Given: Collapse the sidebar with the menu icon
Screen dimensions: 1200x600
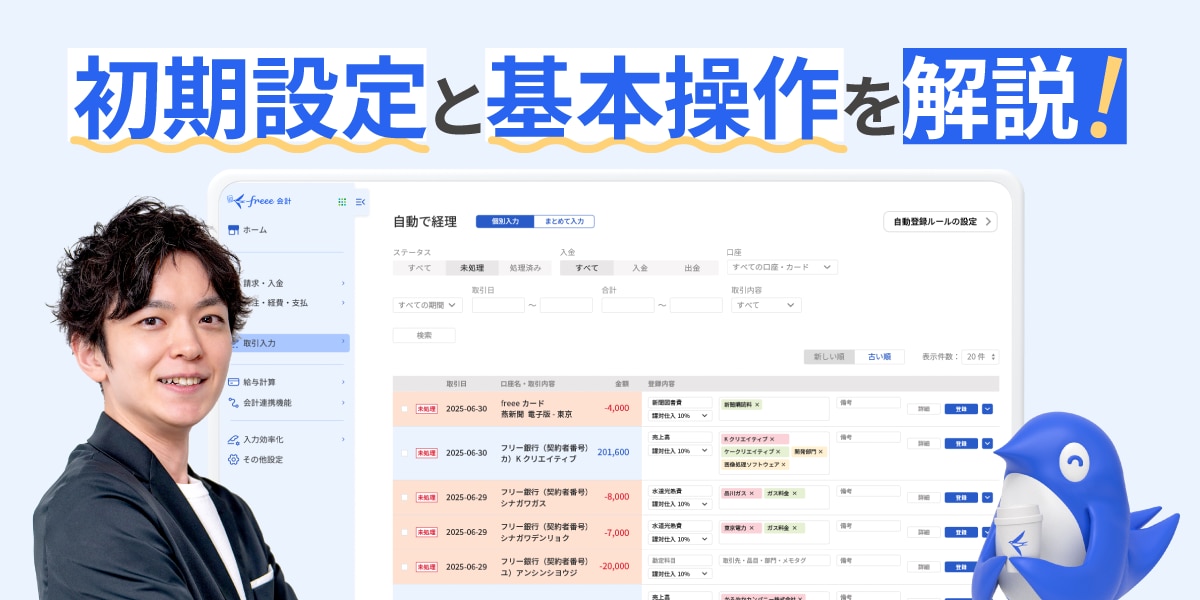Looking at the screenshot, I should (x=360, y=202).
